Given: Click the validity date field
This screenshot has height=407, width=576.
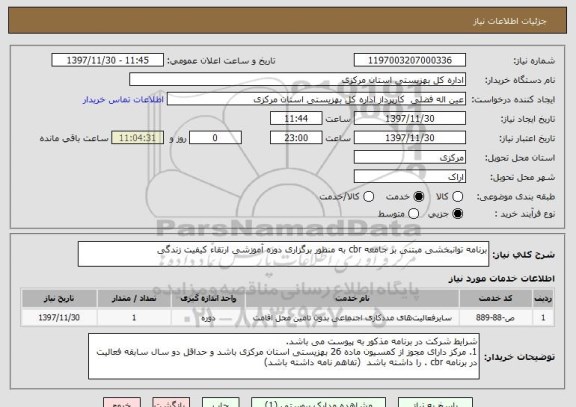Looking at the screenshot, I should (410, 138).
